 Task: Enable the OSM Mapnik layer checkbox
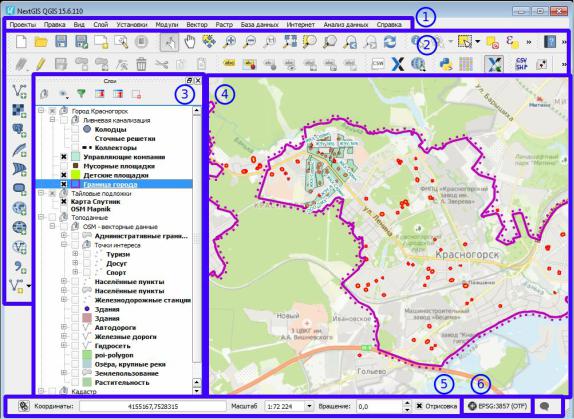(64, 209)
